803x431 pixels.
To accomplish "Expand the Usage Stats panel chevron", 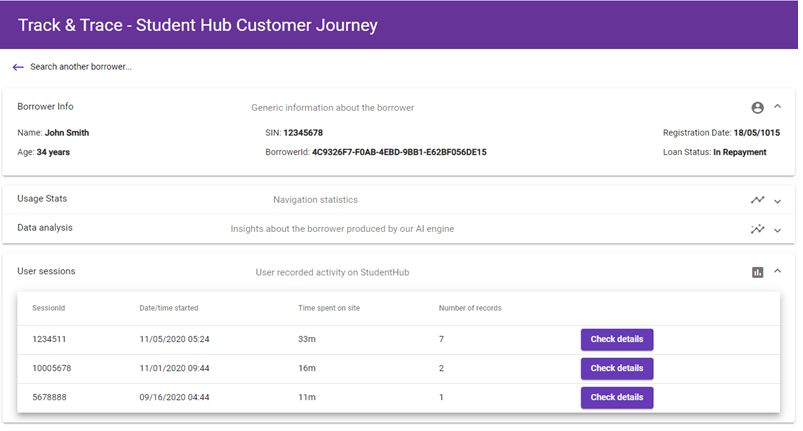I will tap(777, 201).
